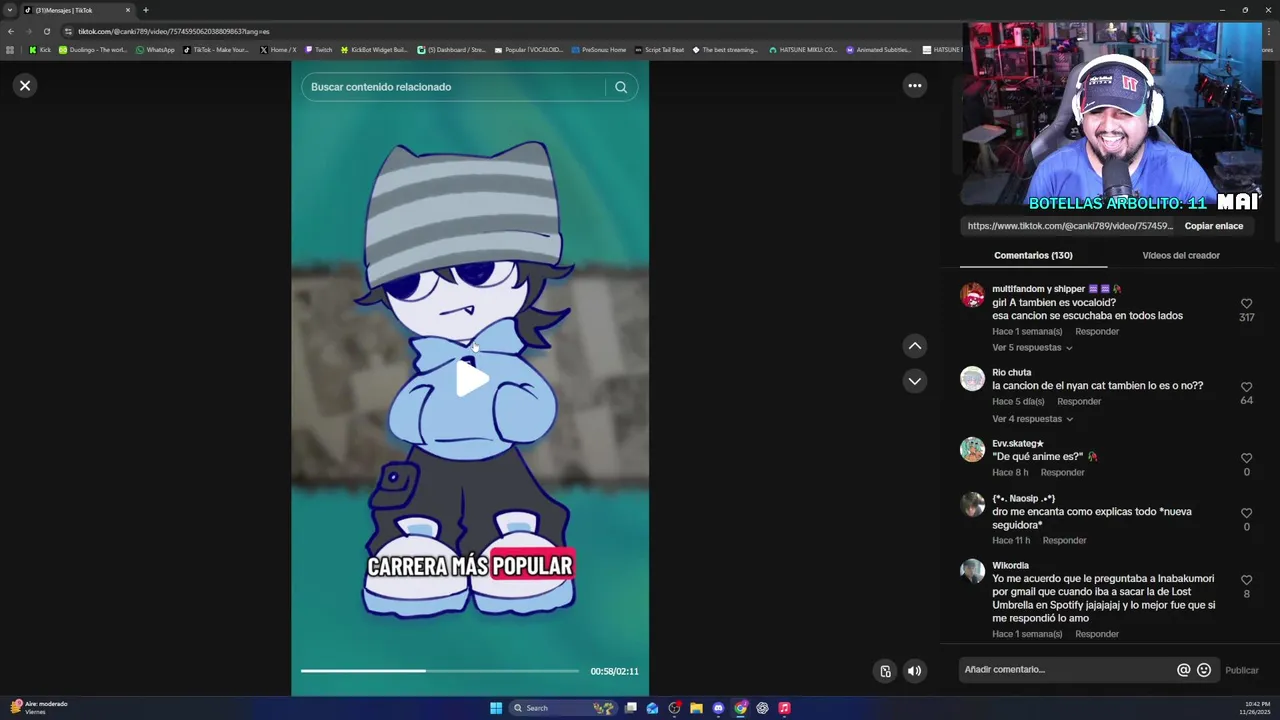
Task: Click the browser address bar URL
Action: 174,31
